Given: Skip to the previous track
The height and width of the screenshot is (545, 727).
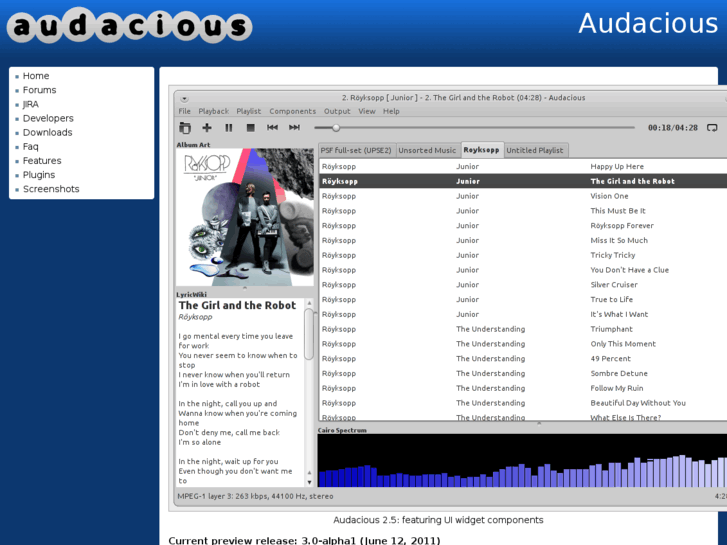Looking at the screenshot, I should [272, 128].
